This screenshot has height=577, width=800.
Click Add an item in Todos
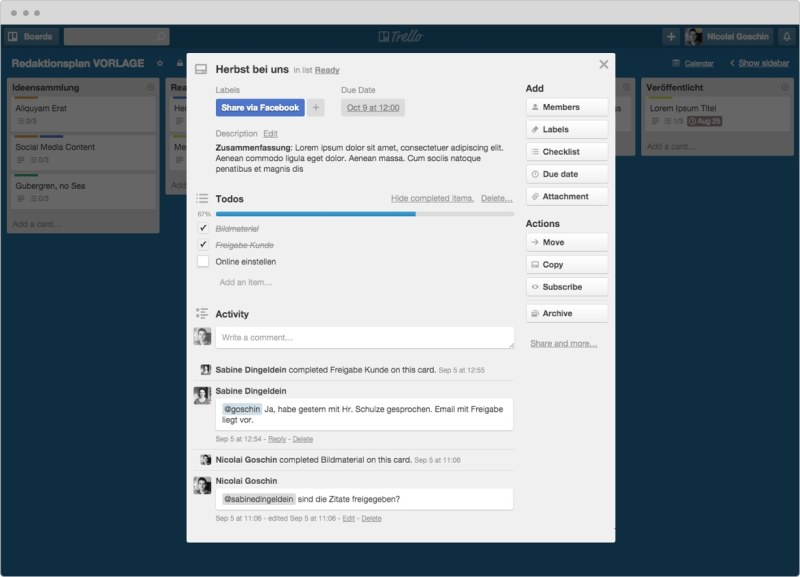(x=246, y=282)
